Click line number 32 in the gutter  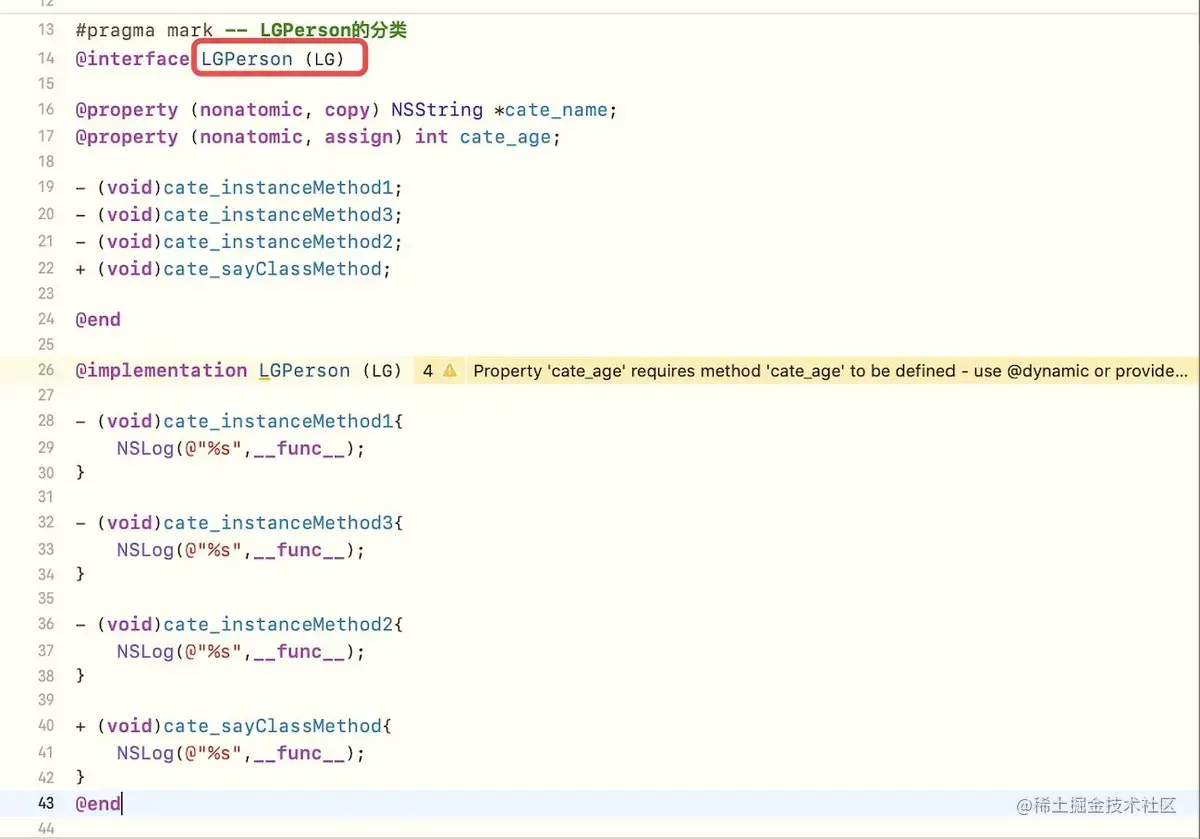[x=46, y=522]
